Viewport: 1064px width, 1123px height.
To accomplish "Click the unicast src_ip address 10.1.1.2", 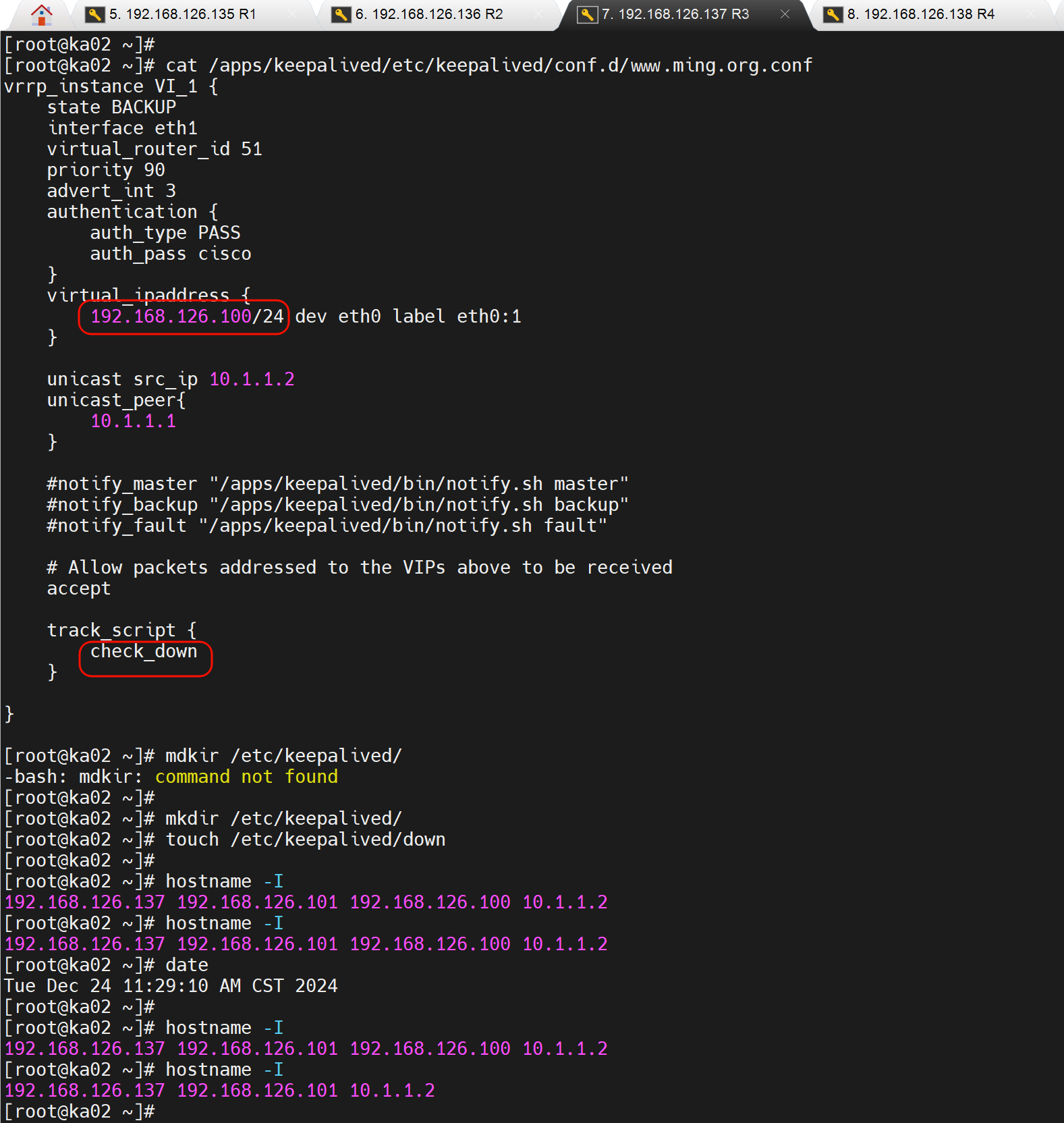I will click(252, 379).
